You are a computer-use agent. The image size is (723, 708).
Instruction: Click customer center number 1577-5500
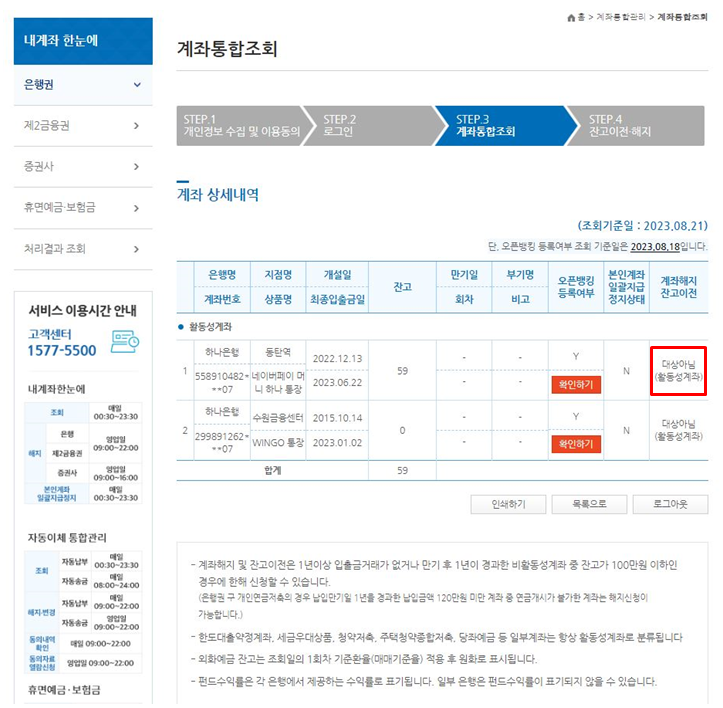pos(62,351)
